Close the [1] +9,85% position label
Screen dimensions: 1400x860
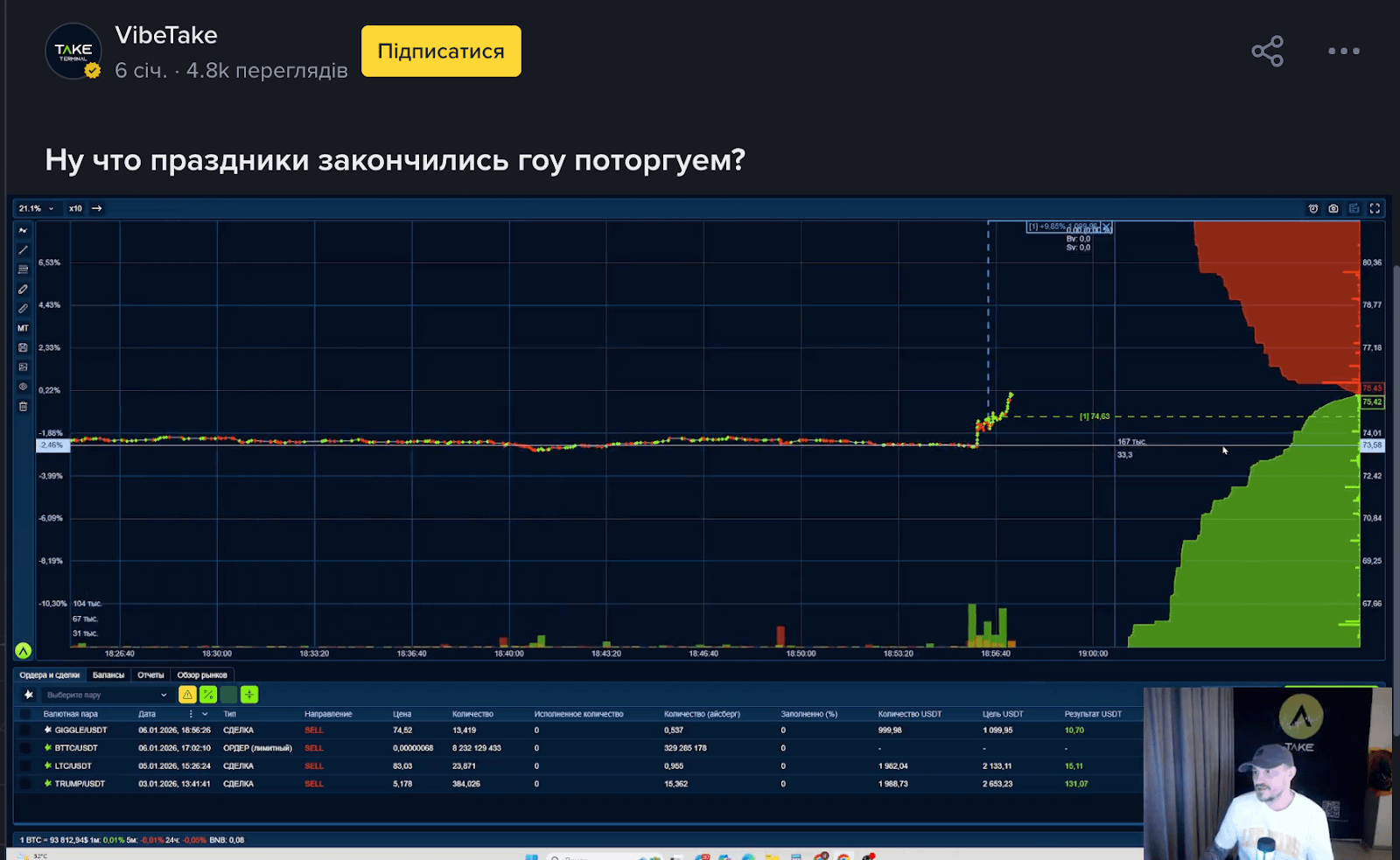pyautogui.click(x=1107, y=227)
